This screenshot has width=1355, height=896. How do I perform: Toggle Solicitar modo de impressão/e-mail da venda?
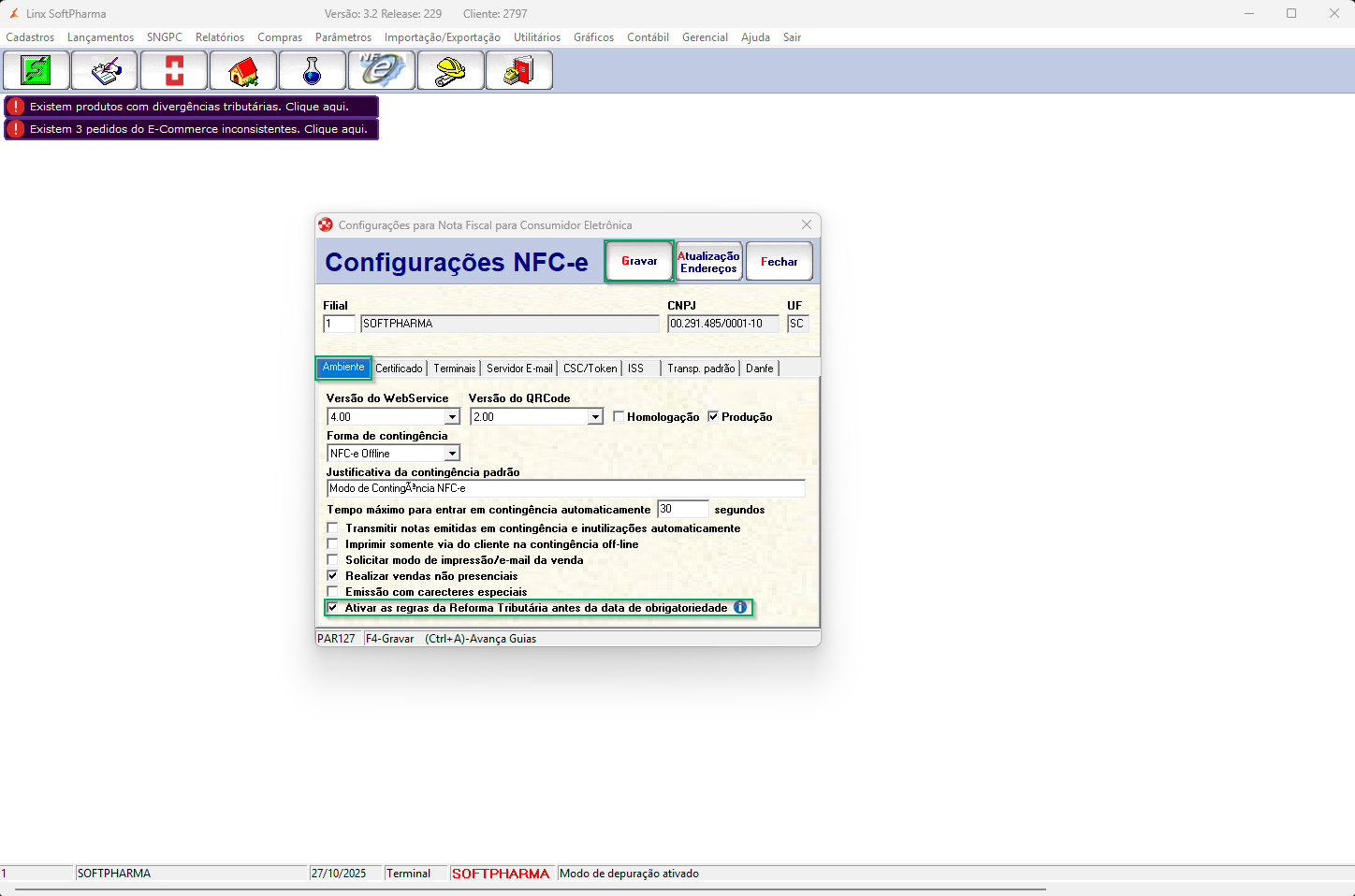pos(332,560)
